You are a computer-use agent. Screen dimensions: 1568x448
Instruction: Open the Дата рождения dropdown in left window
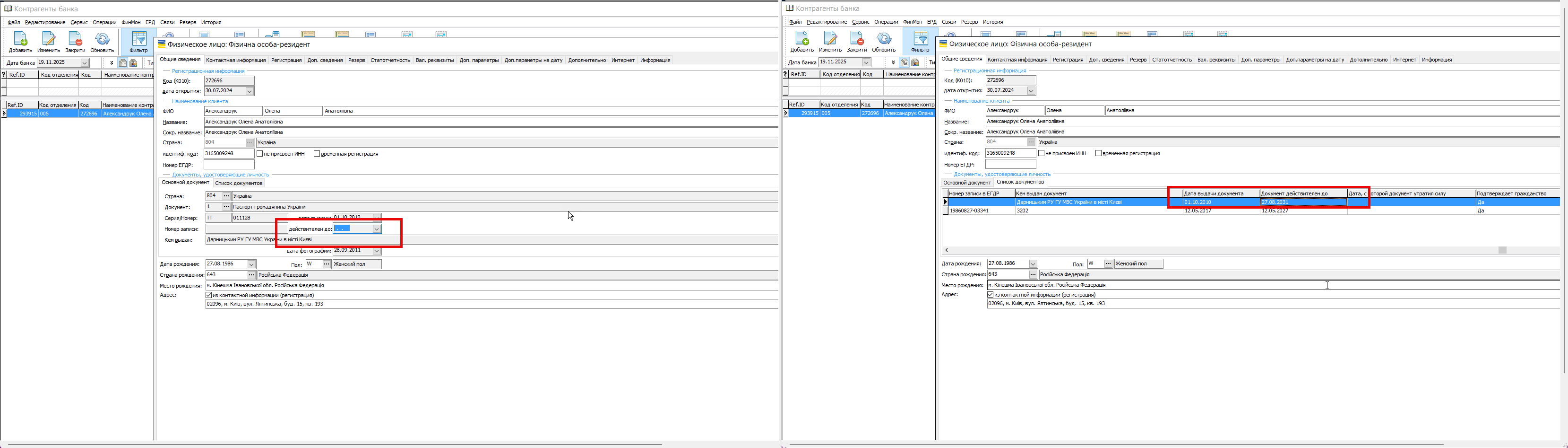coord(251,264)
